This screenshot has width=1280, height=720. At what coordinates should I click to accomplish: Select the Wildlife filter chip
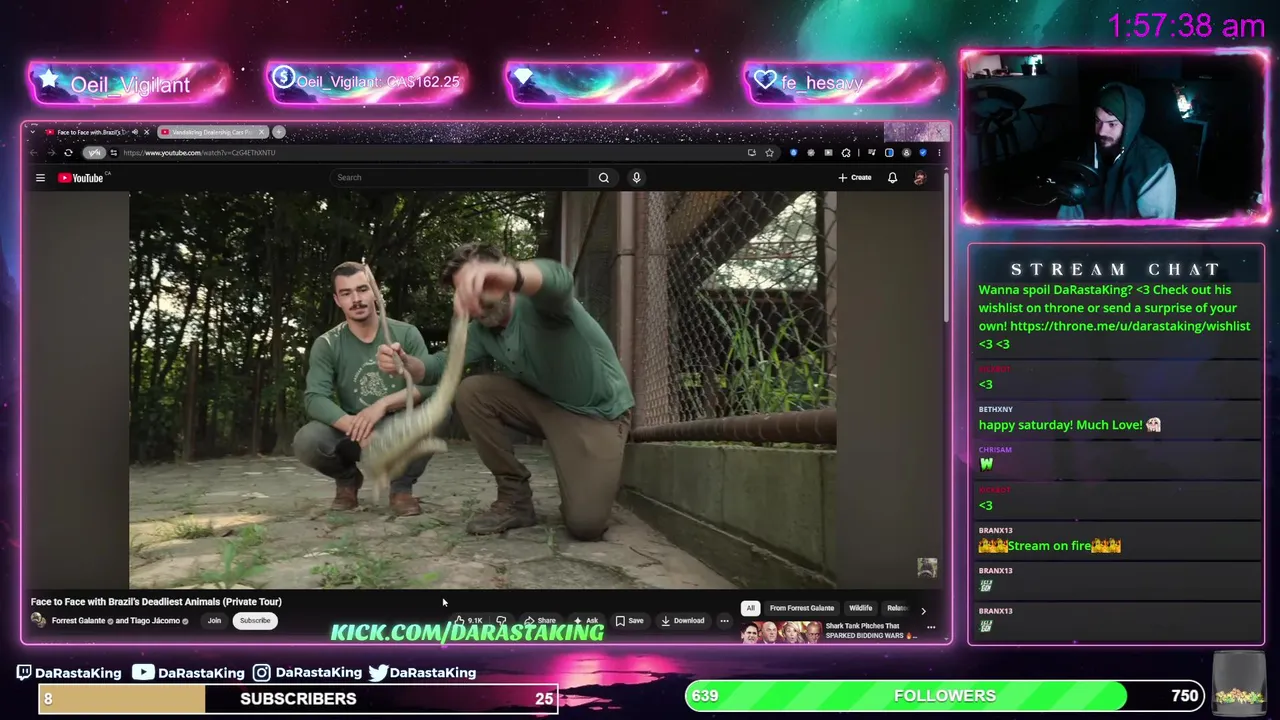click(861, 608)
